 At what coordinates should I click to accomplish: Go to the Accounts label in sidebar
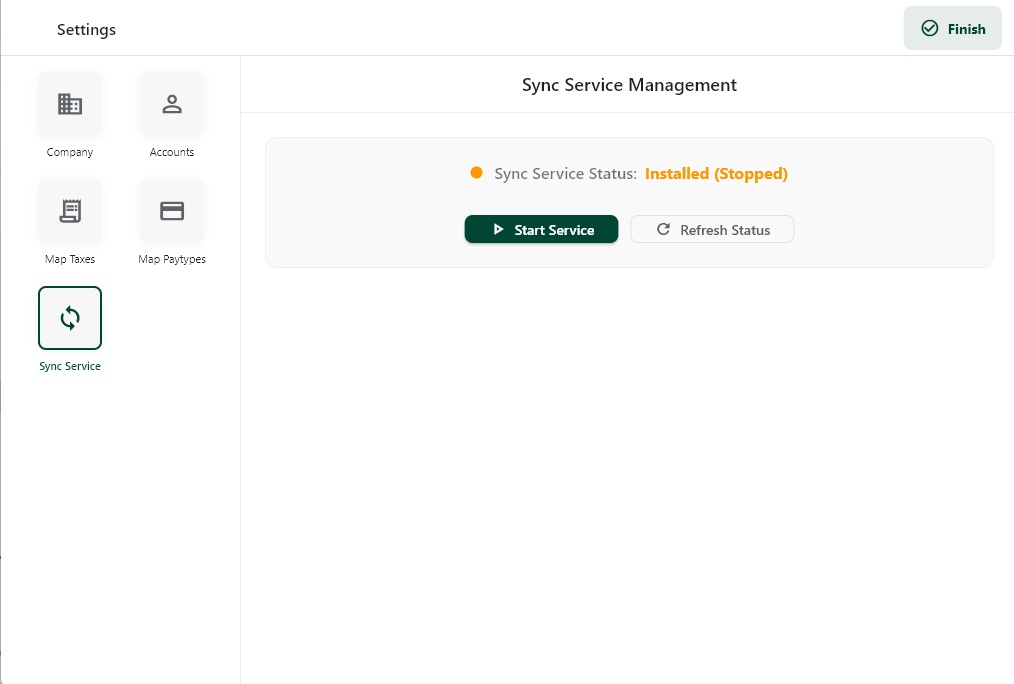point(172,152)
